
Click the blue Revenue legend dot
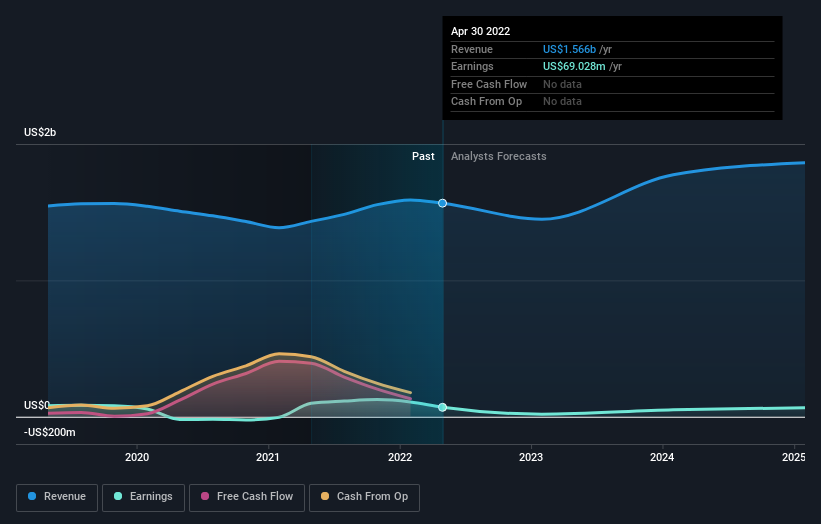(32, 496)
